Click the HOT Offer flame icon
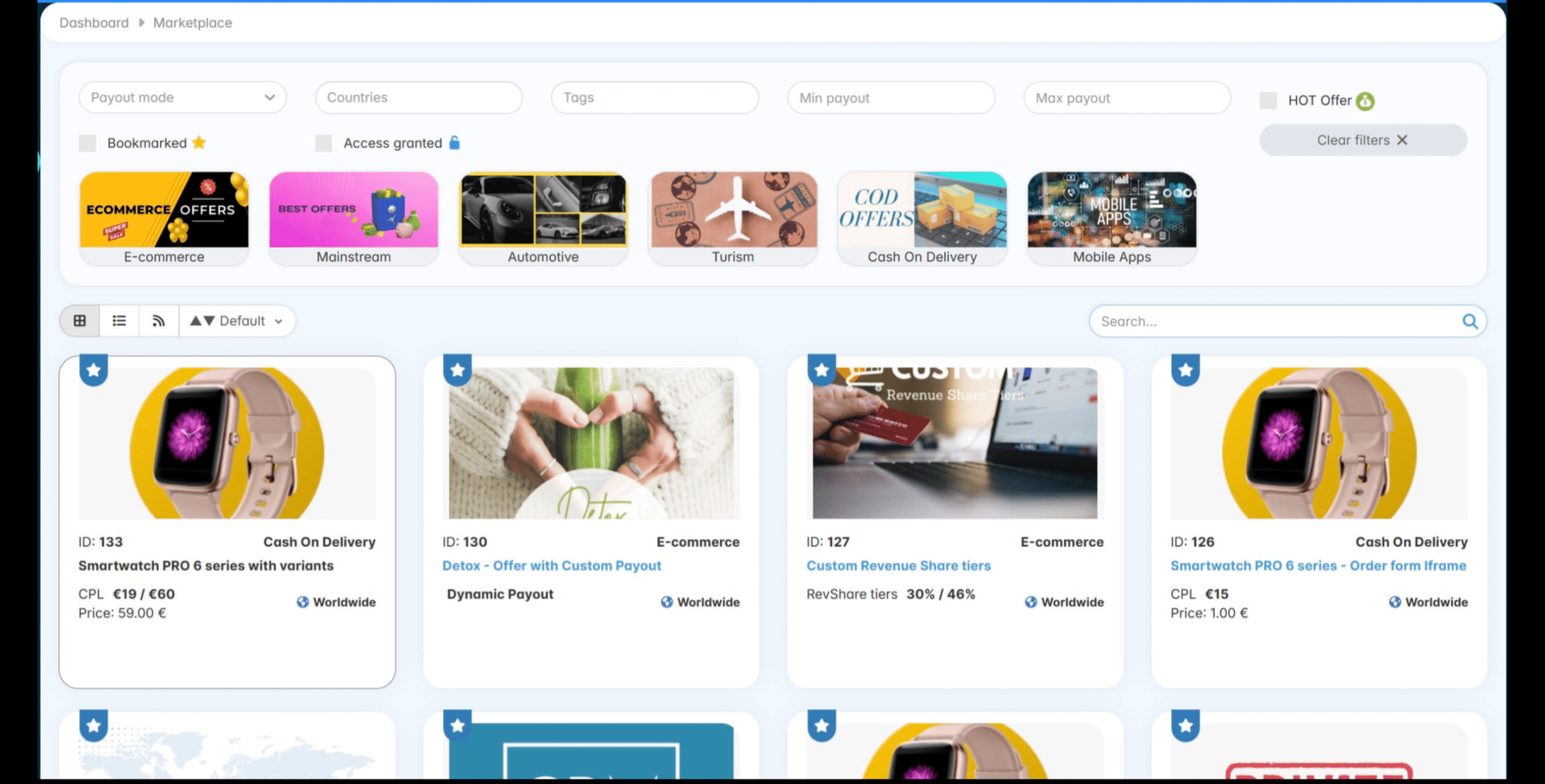 pos(1366,101)
